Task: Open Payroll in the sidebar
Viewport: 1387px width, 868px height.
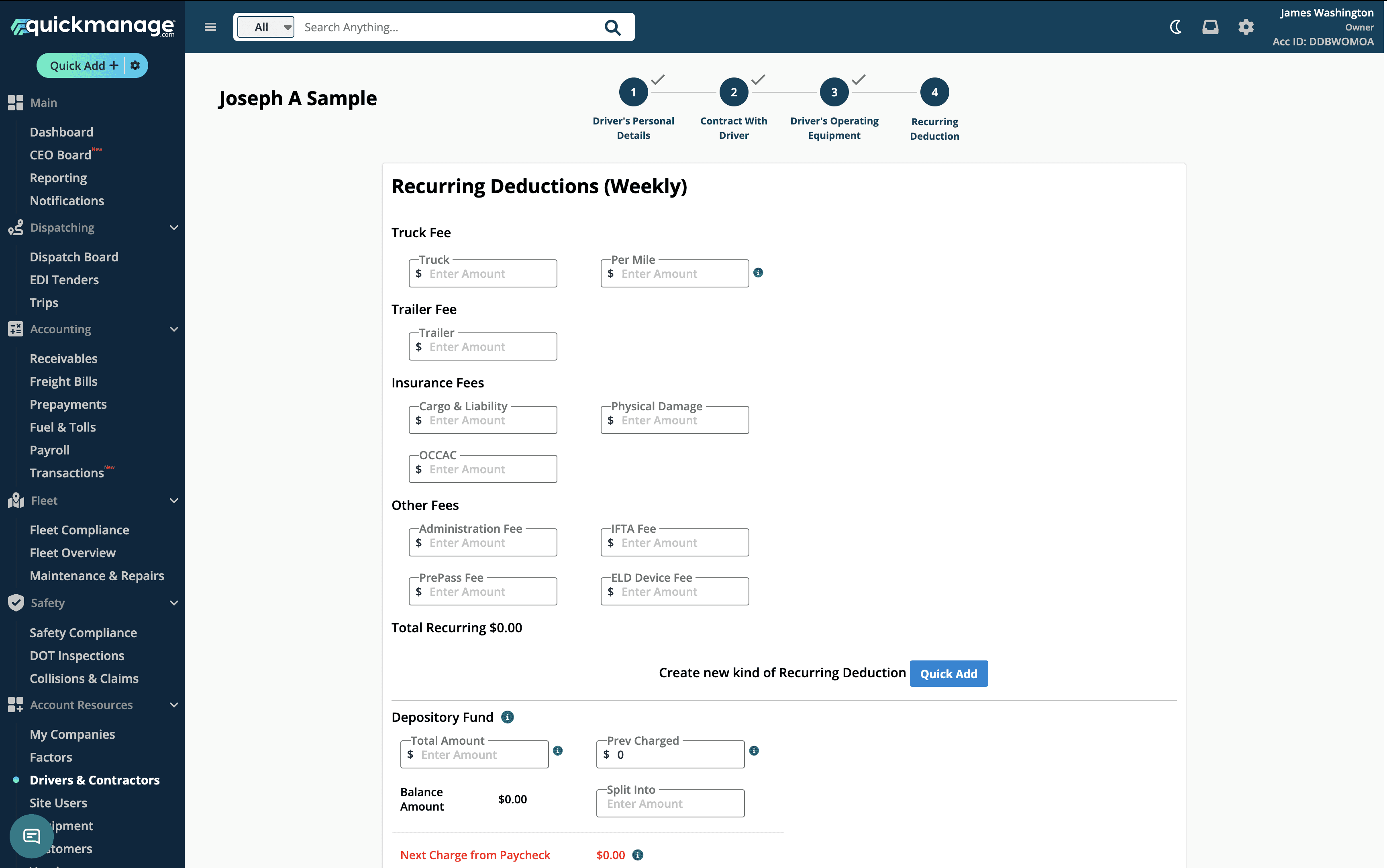Action: 49,450
